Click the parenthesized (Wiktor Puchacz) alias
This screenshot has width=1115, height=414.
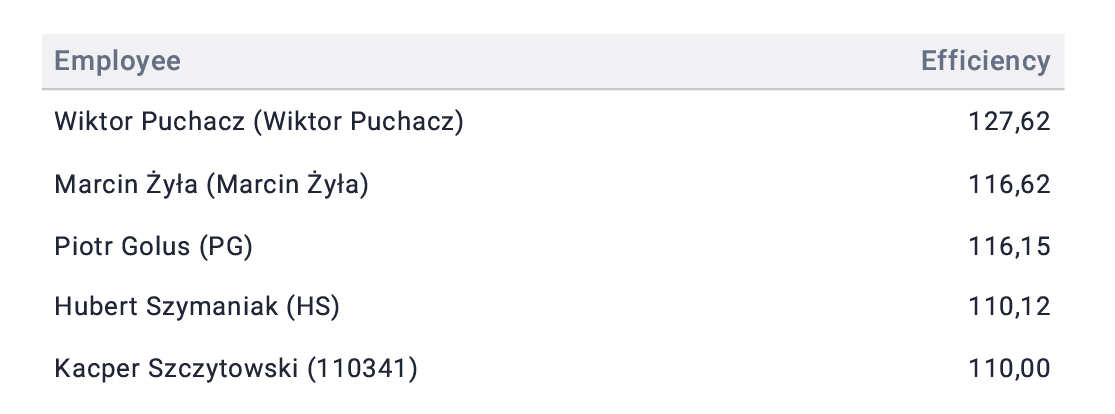[x=358, y=122]
